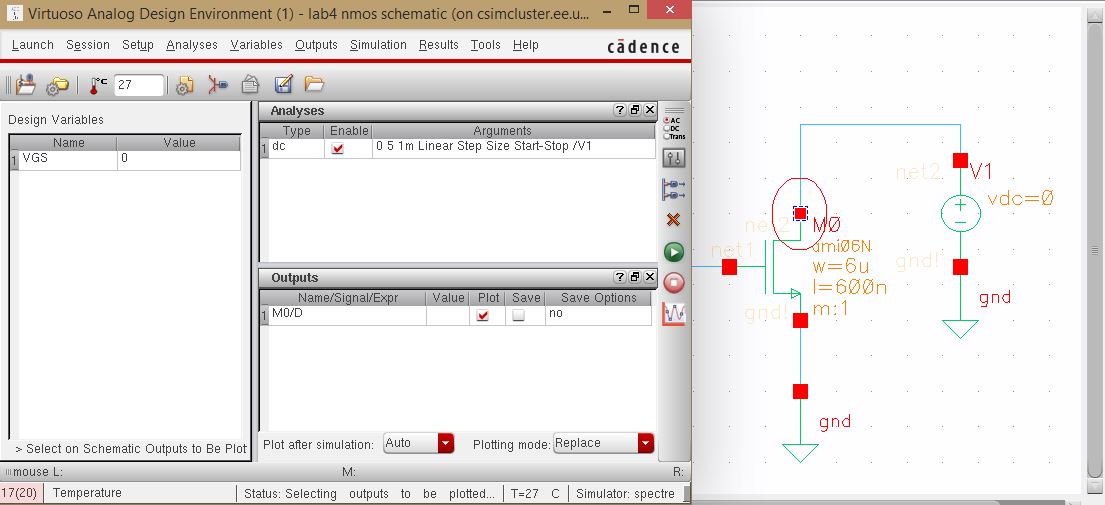Select the Trans radio button

click(667, 136)
